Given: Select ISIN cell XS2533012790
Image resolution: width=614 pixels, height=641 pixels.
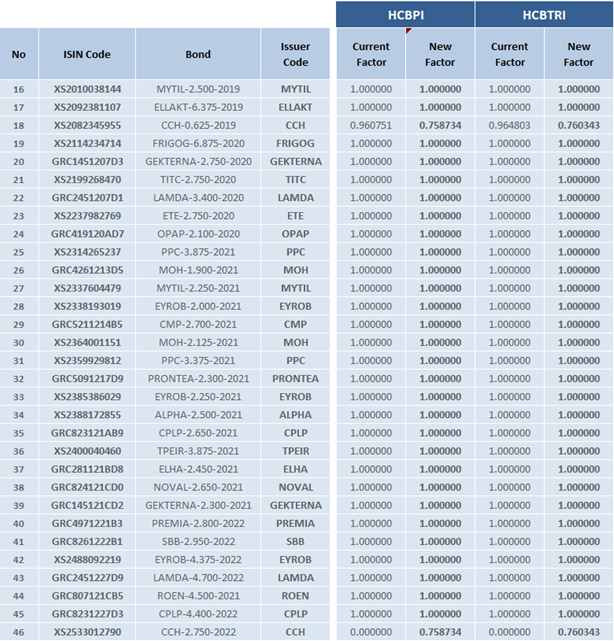Looking at the screenshot, I should (x=87, y=631).
